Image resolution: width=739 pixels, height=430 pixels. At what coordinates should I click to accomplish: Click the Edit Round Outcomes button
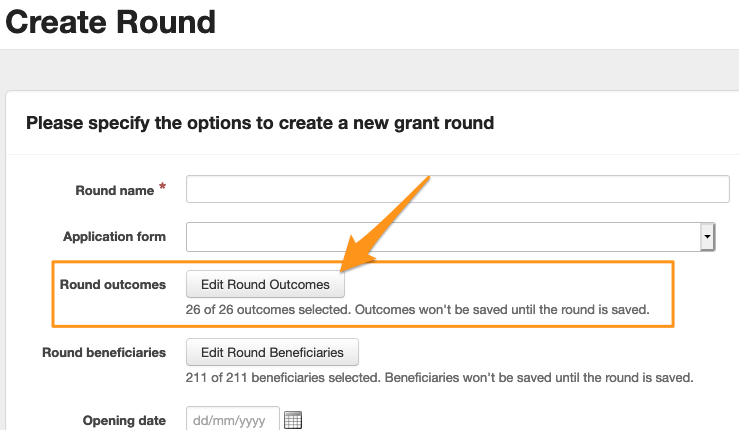(265, 285)
